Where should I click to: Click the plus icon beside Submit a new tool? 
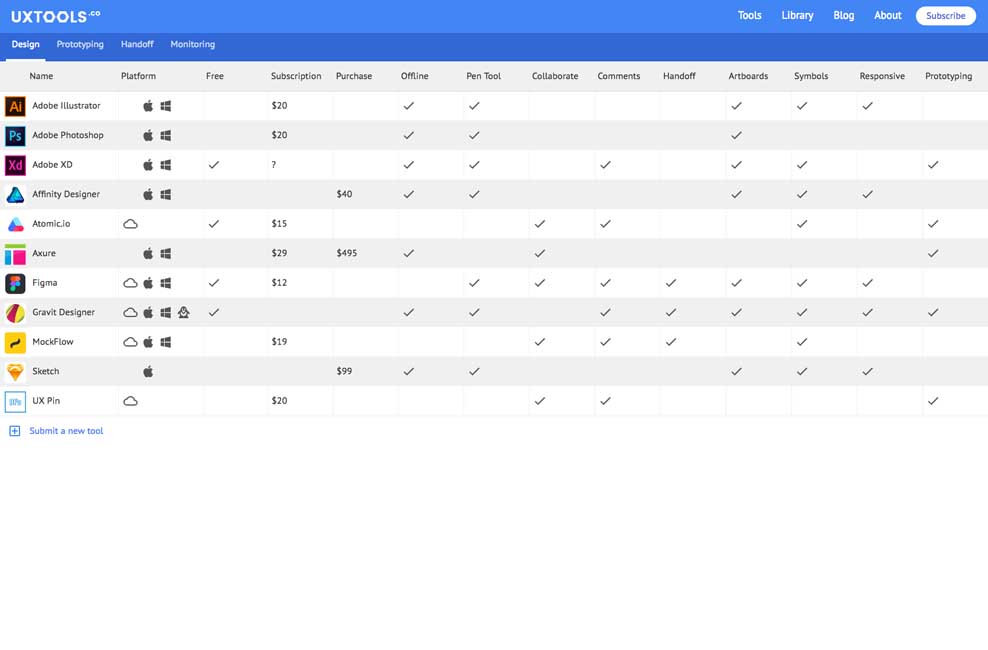coord(14,431)
